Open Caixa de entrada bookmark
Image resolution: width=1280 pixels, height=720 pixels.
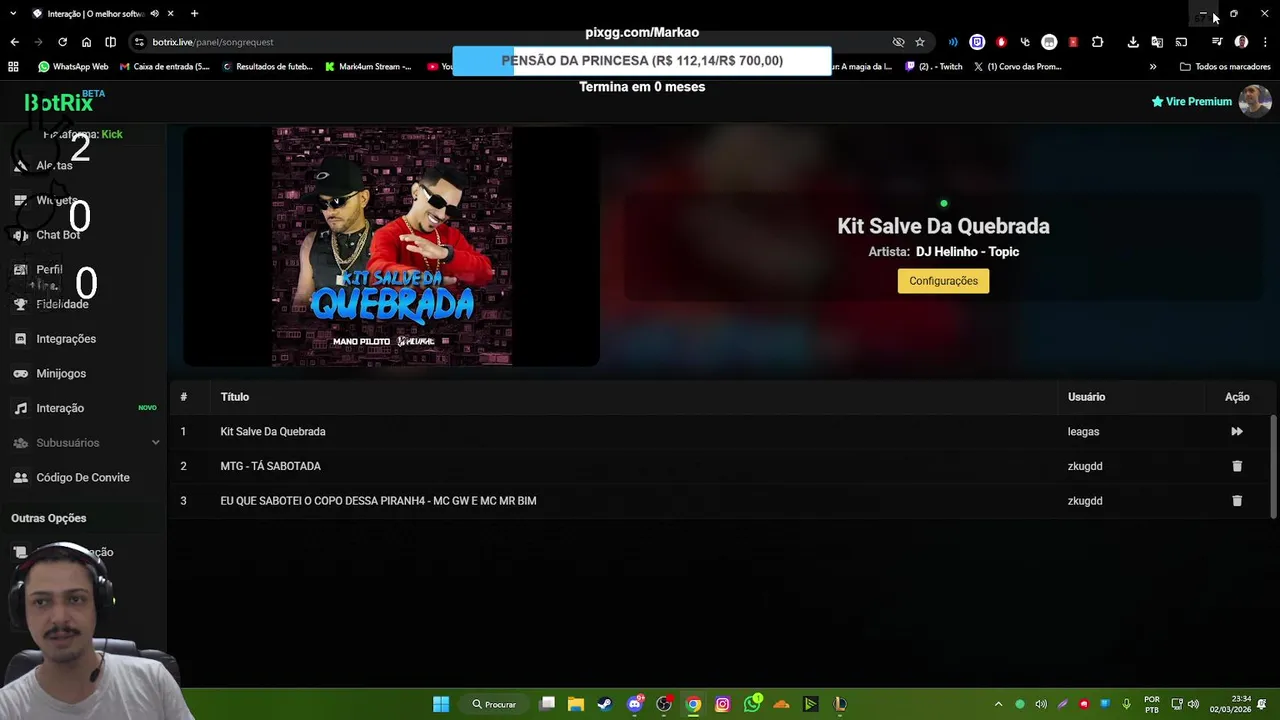[165, 67]
